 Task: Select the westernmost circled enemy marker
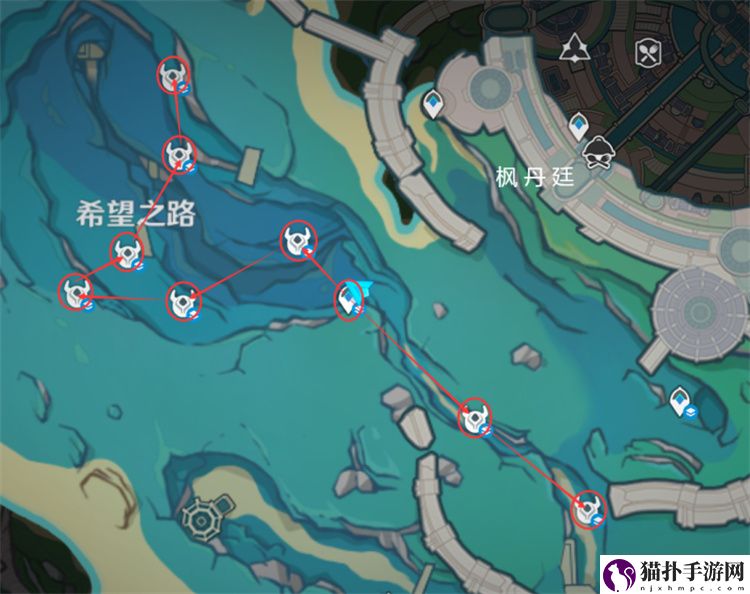click(75, 291)
